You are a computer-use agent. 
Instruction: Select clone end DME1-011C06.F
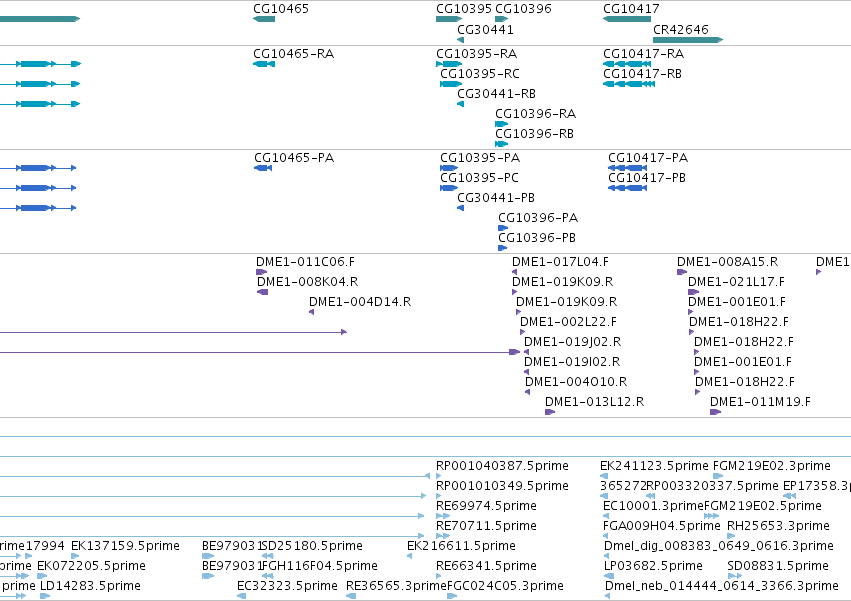coord(306,262)
